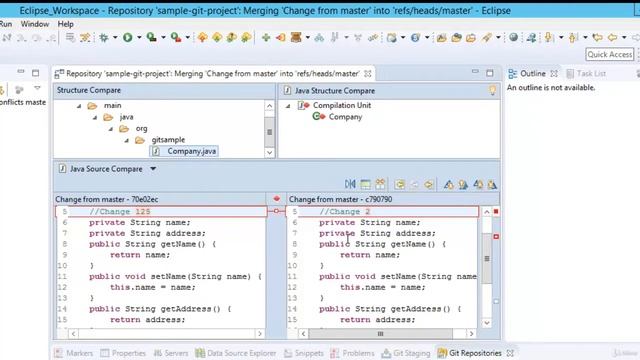This screenshot has width=640, height=360.
Task: Select Company.java in Structure Compare tree
Action: click(191, 151)
